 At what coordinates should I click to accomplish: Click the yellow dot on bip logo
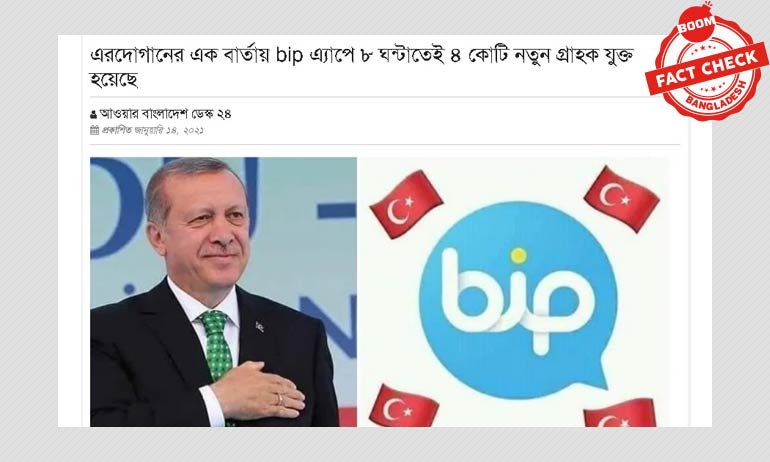click(x=518, y=255)
